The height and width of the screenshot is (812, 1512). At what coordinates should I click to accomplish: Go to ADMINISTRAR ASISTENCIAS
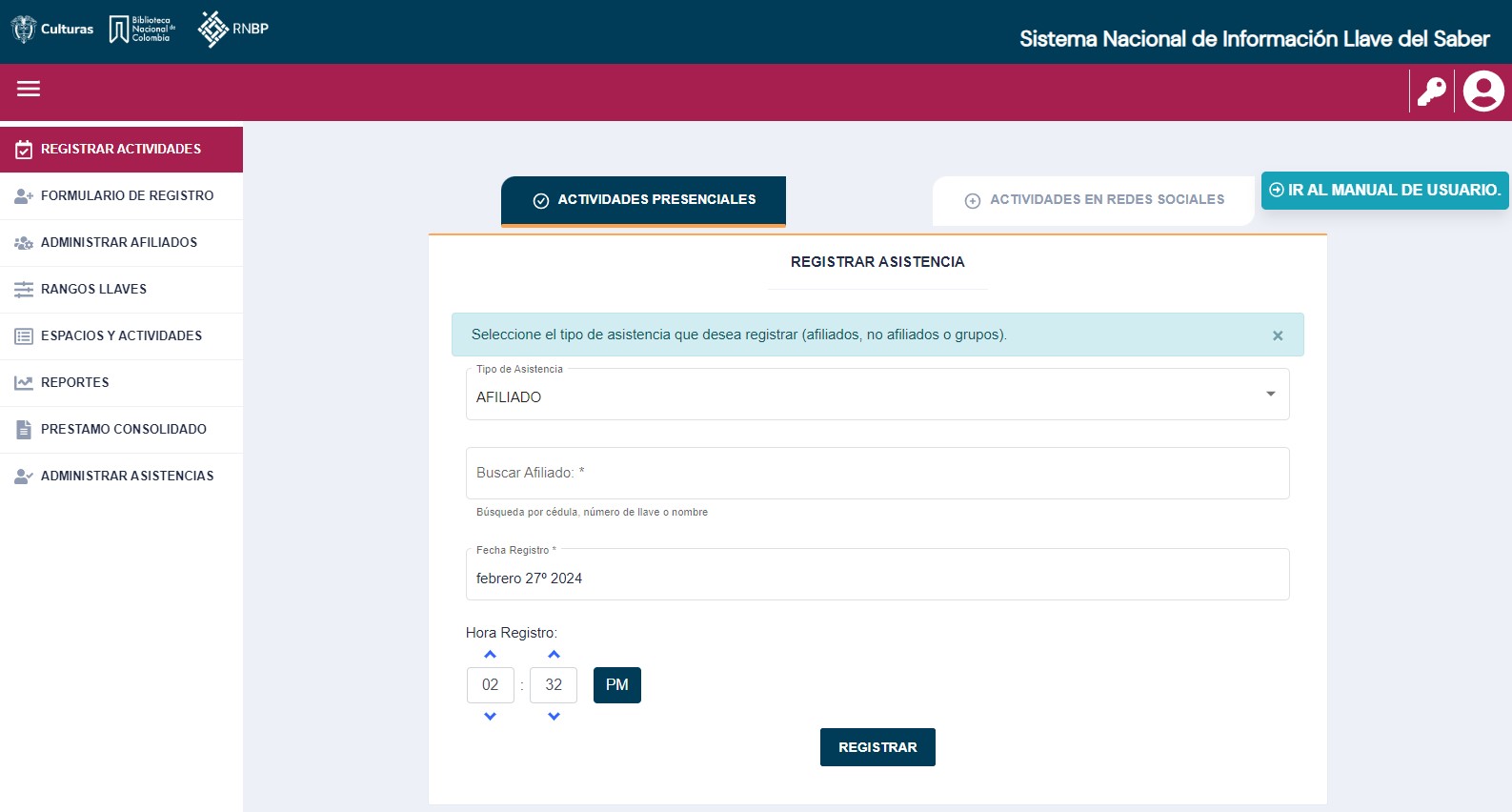[x=121, y=477]
